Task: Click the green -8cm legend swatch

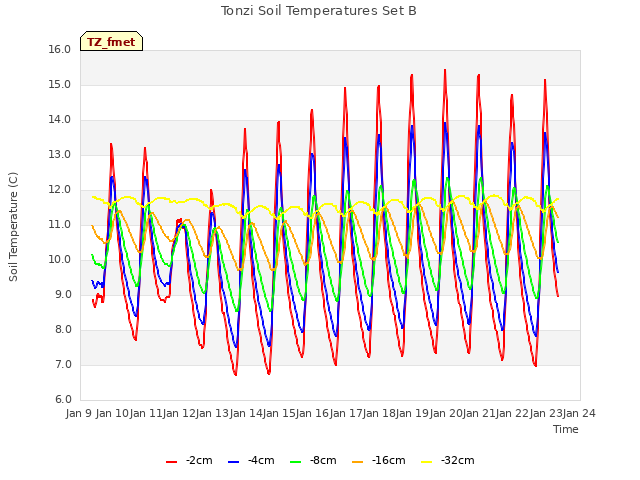Action: coord(296,462)
